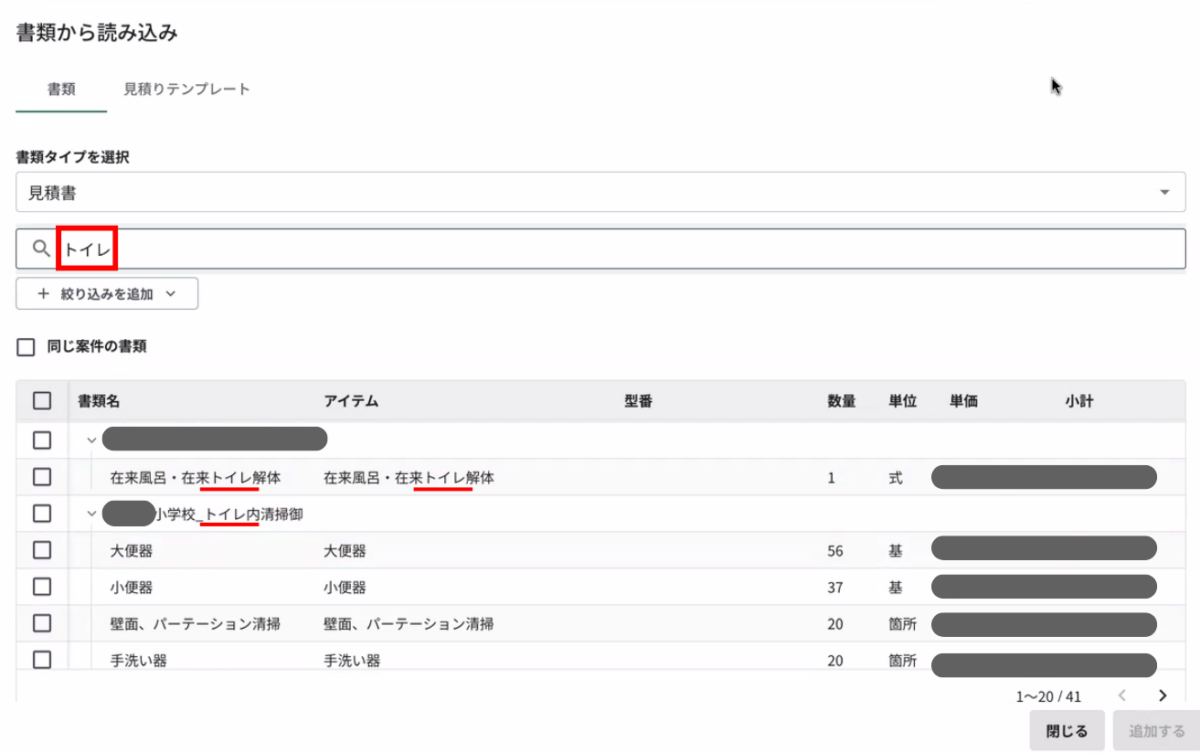This screenshot has height=753, width=1200.
Task: Check the 大便器 row checkbox
Action: [42, 550]
